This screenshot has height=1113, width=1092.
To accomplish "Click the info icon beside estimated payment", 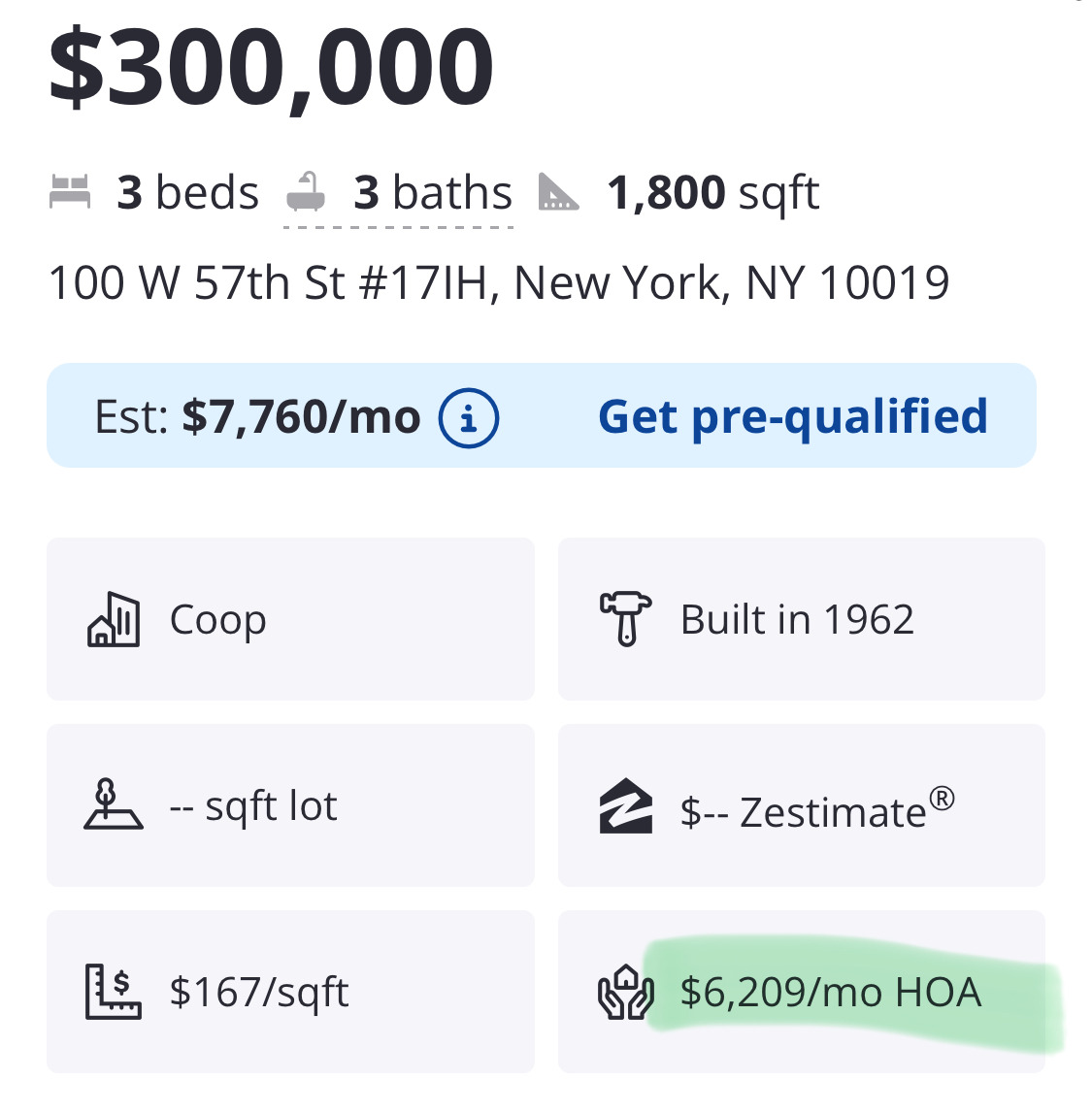I will 469,418.
